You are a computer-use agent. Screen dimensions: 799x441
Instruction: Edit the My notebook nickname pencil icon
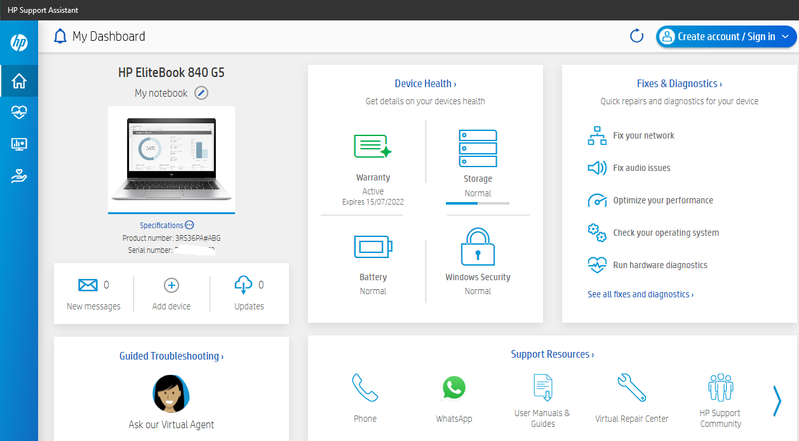201,93
